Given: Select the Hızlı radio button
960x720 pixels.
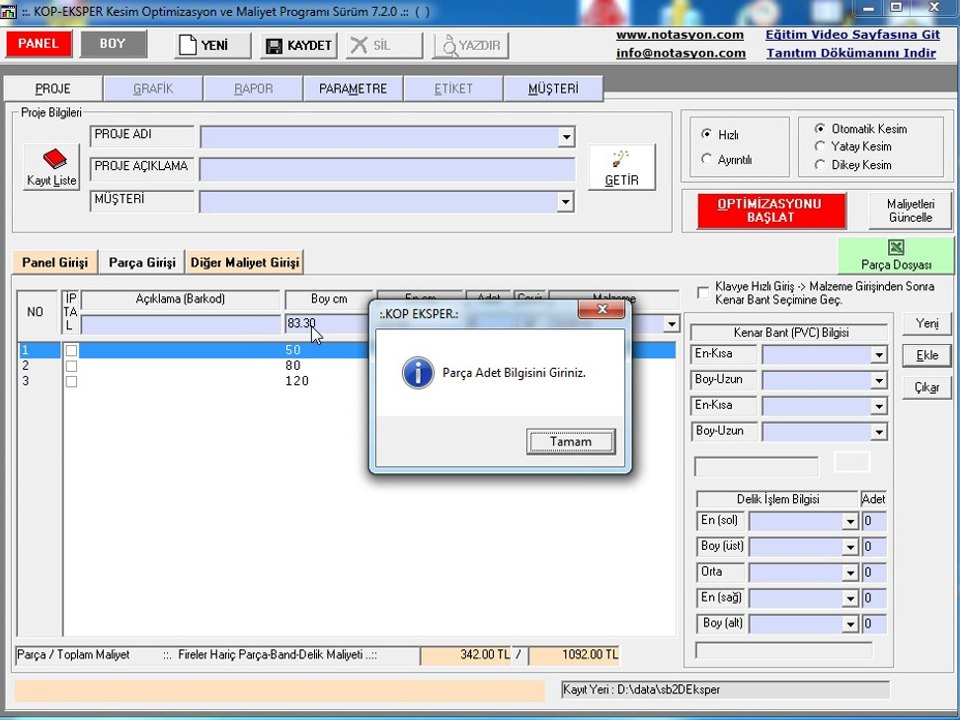Looking at the screenshot, I should coord(707,134).
